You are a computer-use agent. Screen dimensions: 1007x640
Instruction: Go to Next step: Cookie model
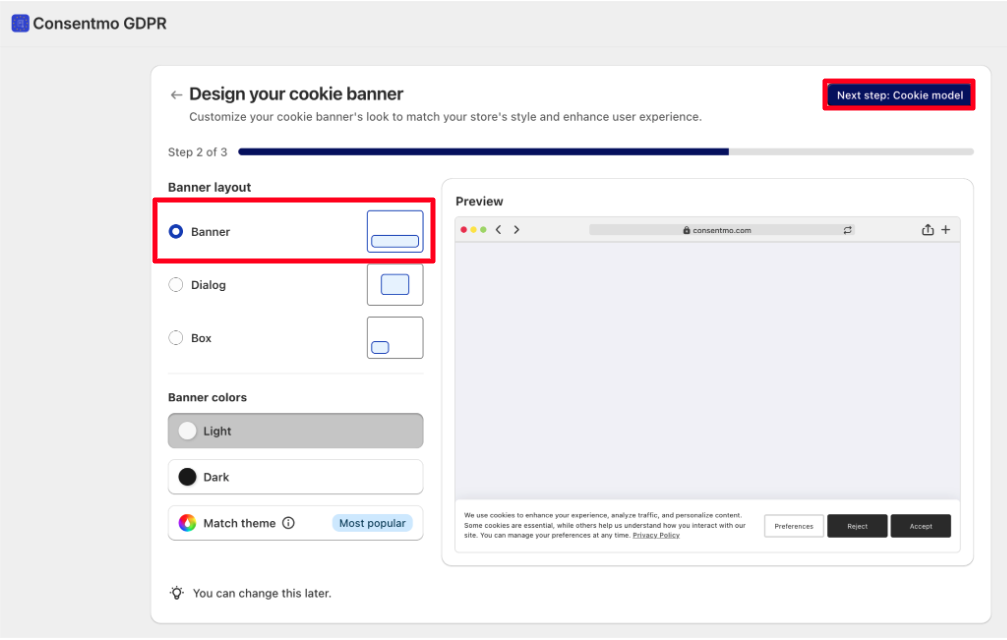(x=899, y=95)
